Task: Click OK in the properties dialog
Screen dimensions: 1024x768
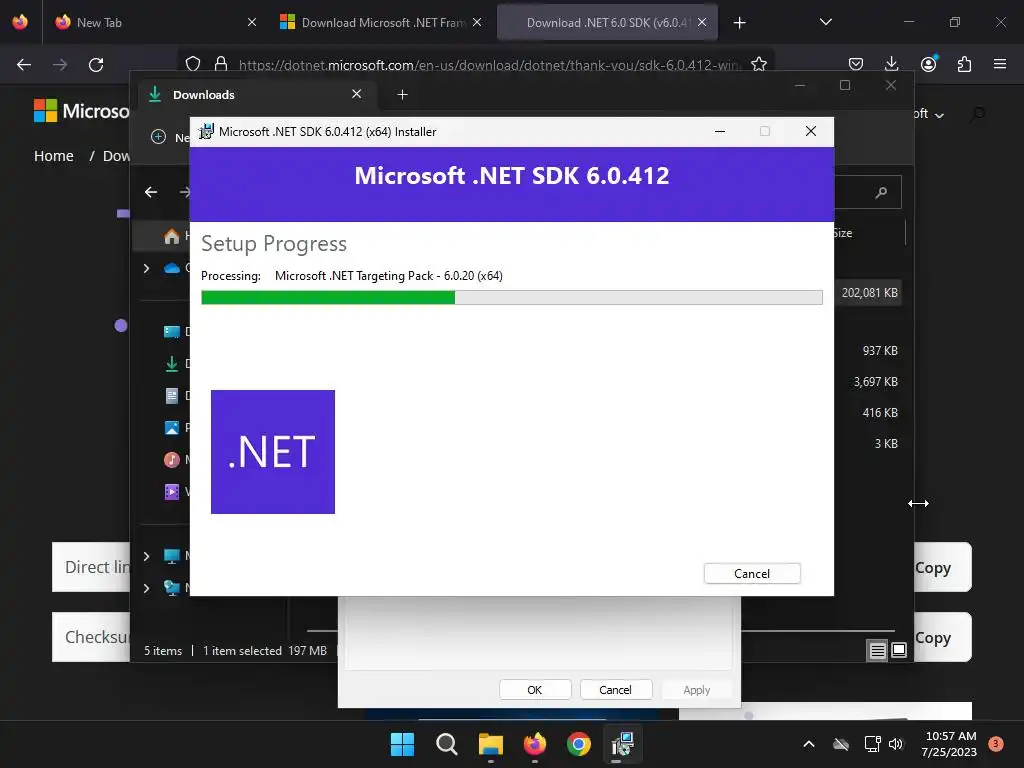Action: [x=535, y=690]
